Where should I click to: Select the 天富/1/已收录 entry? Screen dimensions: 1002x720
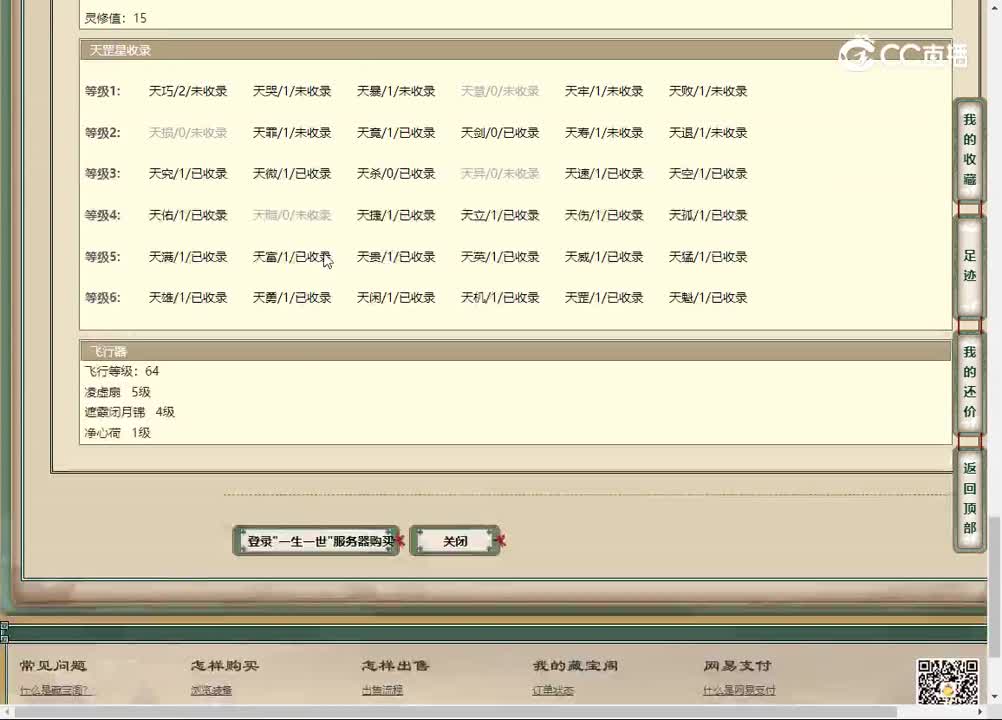click(292, 257)
